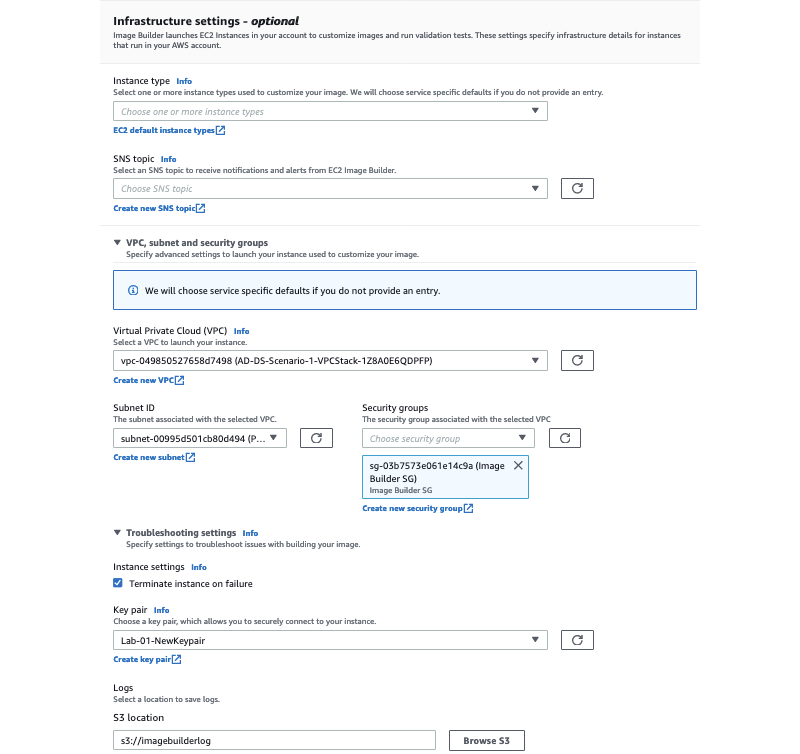Screen dimensions: 800x754
Task: Click the info icon in the defaults banner
Action: point(134,290)
